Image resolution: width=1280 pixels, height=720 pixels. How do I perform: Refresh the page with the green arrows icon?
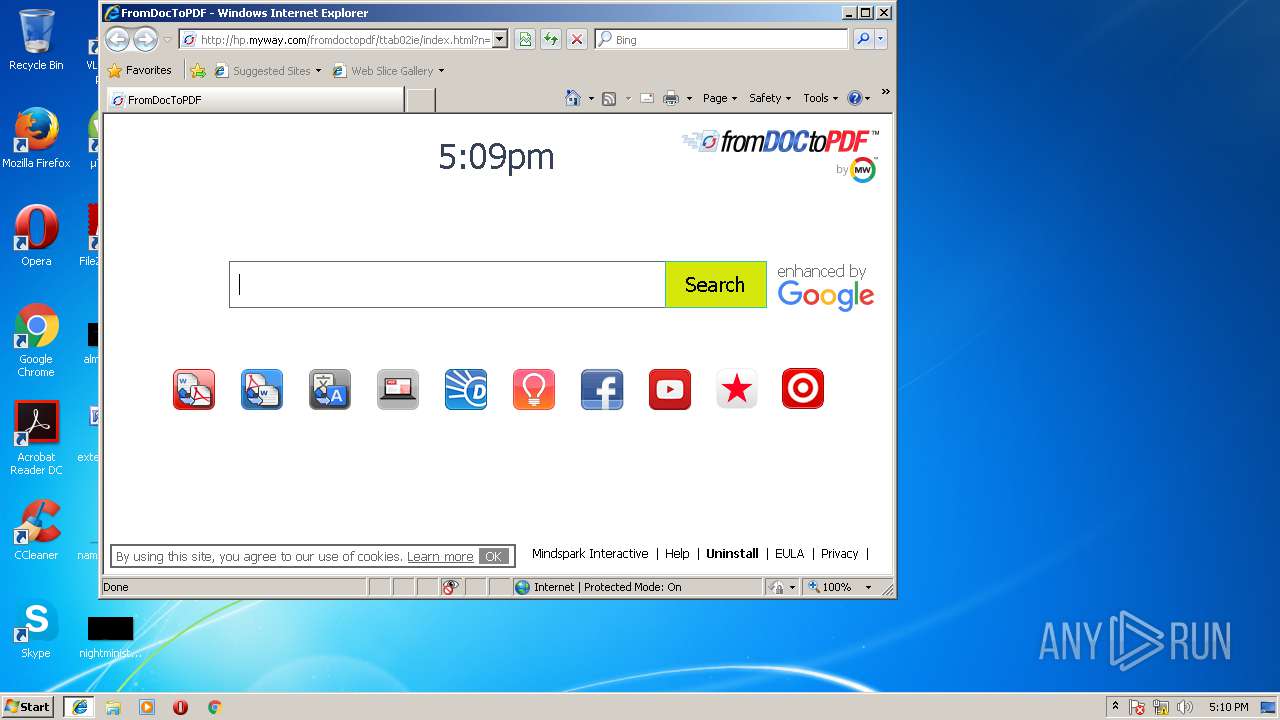pos(551,39)
